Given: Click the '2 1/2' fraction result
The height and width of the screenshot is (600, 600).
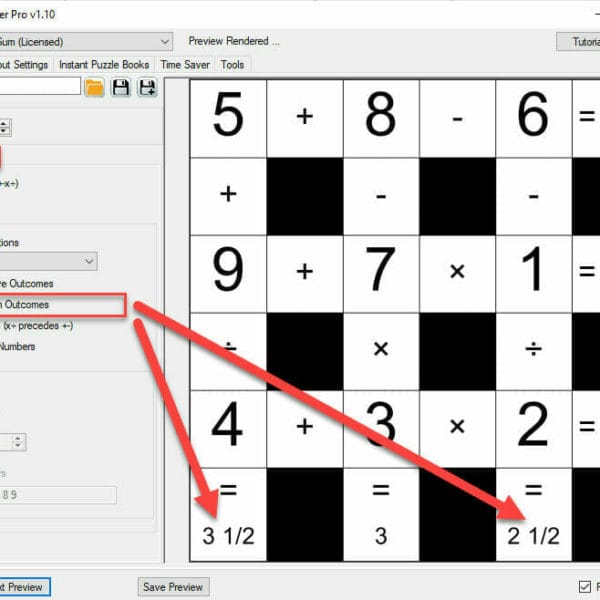Looking at the screenshot, I should pyautogui.click(x=533, y=536).
